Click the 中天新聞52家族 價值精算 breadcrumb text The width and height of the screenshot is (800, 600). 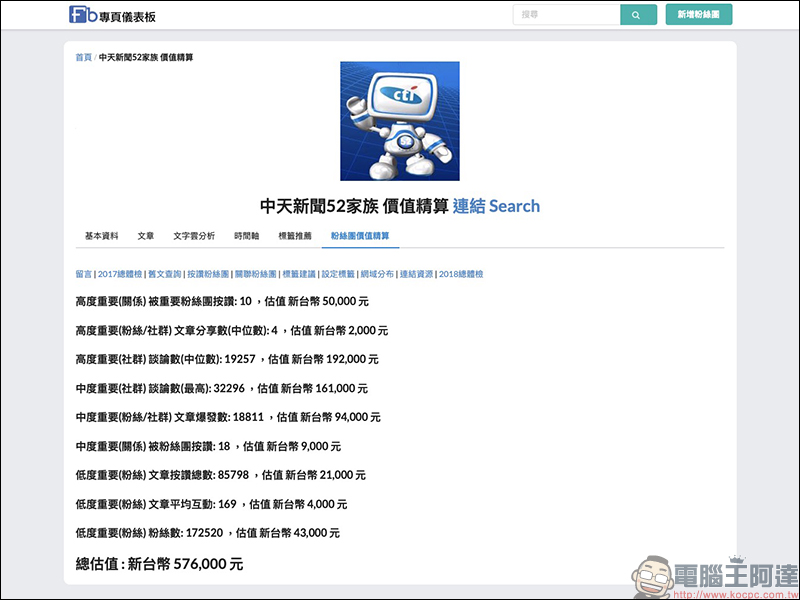point(146,57)
